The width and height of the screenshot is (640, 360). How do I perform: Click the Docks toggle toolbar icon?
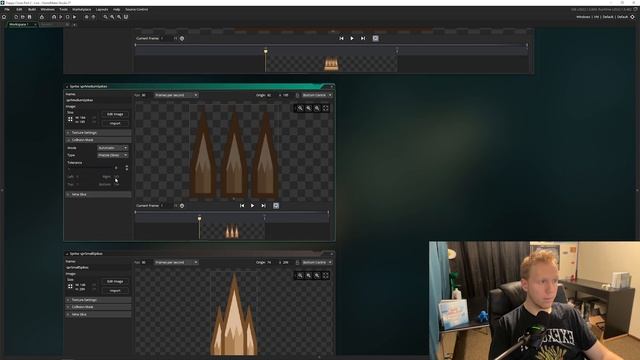click(126, 17)
